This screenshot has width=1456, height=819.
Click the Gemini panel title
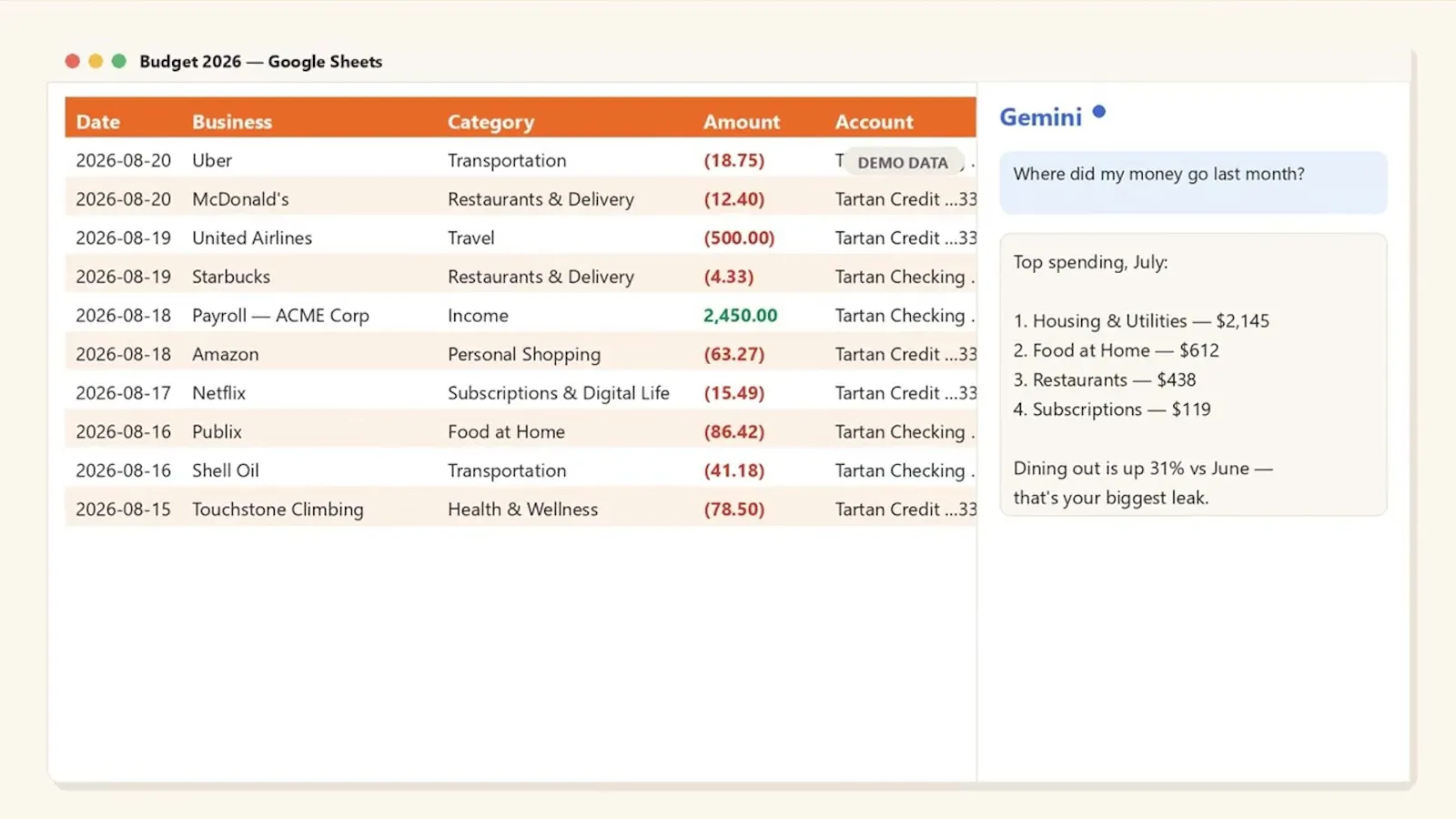tap(1041, 117)
